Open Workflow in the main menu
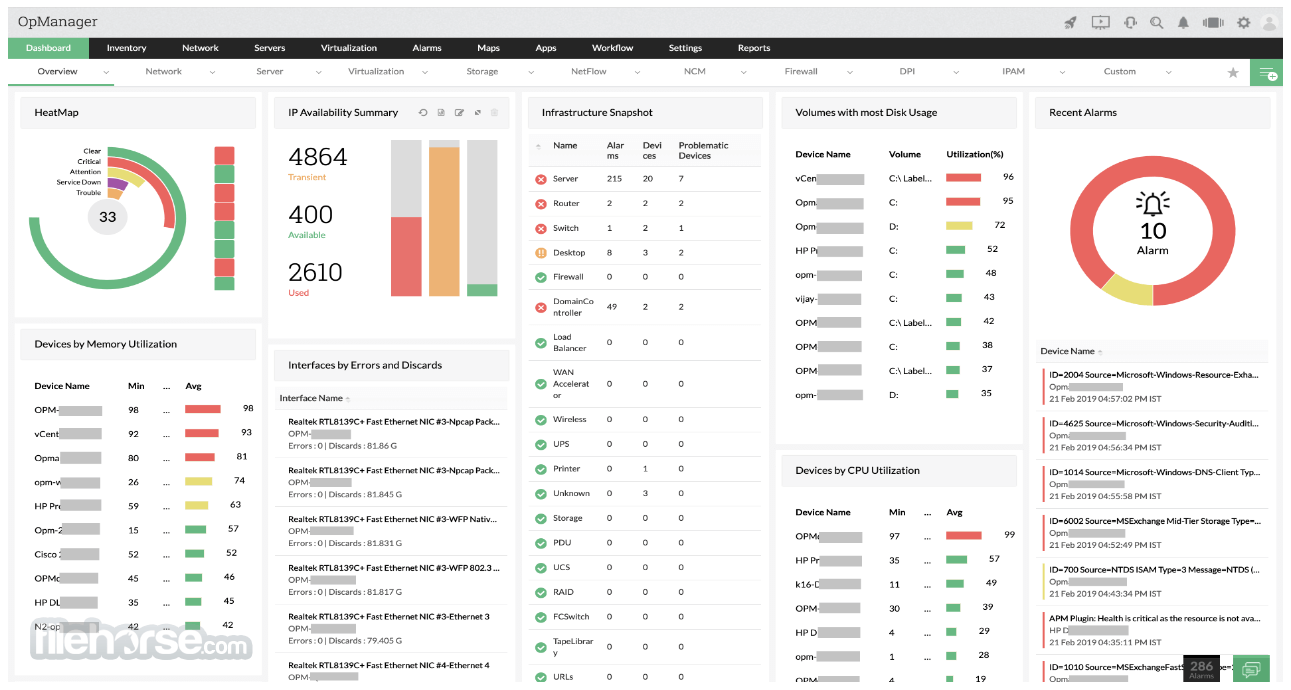The height and width of the screenshot is (690, 1291). pos(612,48)
